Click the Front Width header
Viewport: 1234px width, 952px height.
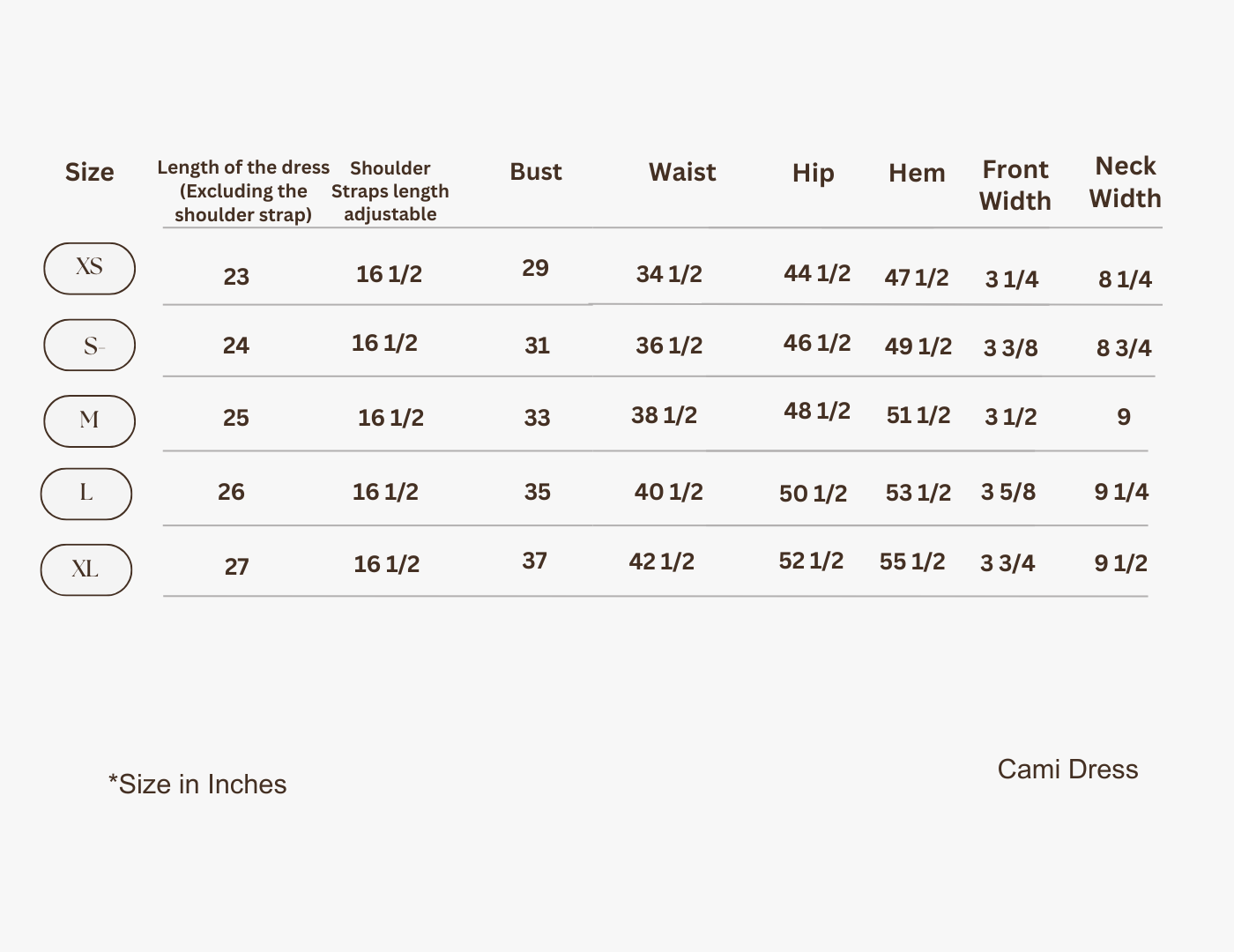1015,185
